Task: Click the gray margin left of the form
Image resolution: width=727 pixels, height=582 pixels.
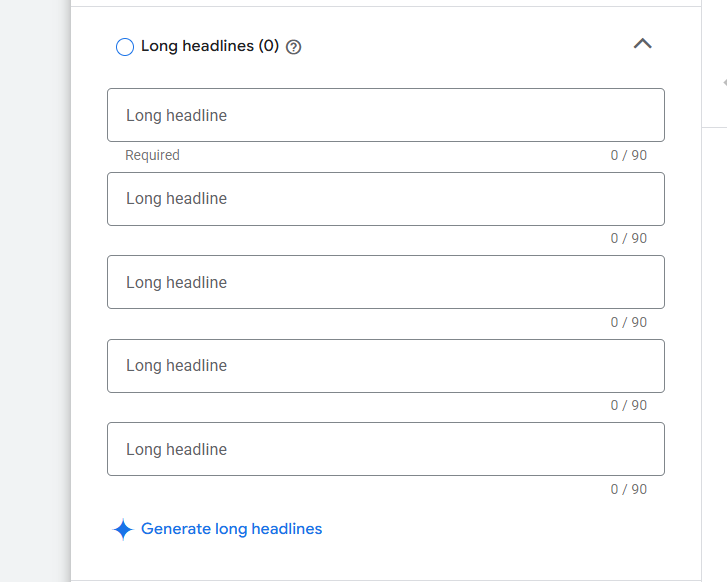Action: [35, 300]
